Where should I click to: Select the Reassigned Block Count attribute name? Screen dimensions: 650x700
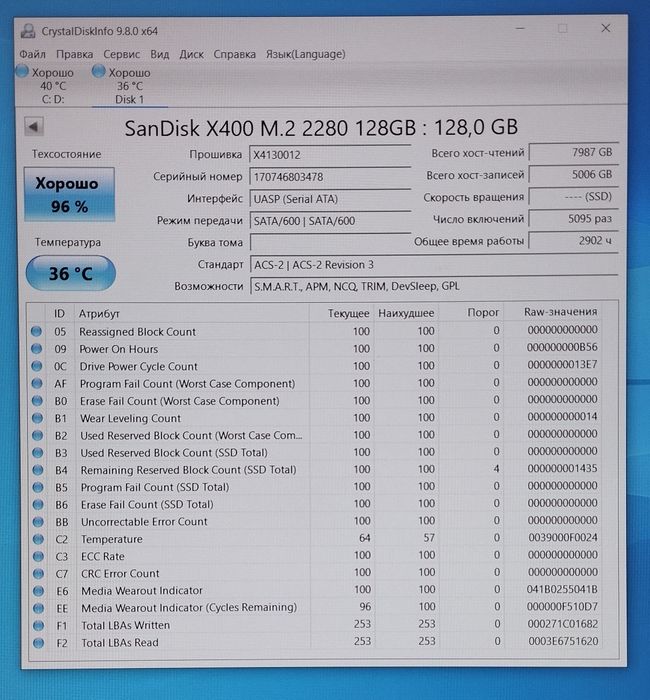point(138,332)
